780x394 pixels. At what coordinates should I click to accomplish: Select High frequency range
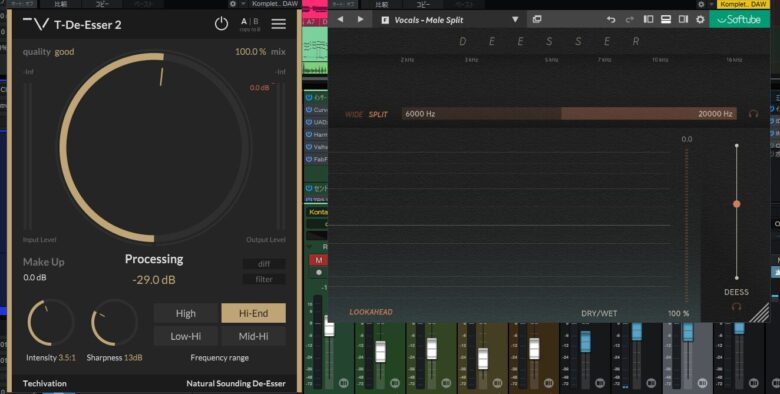pos(186,313)
